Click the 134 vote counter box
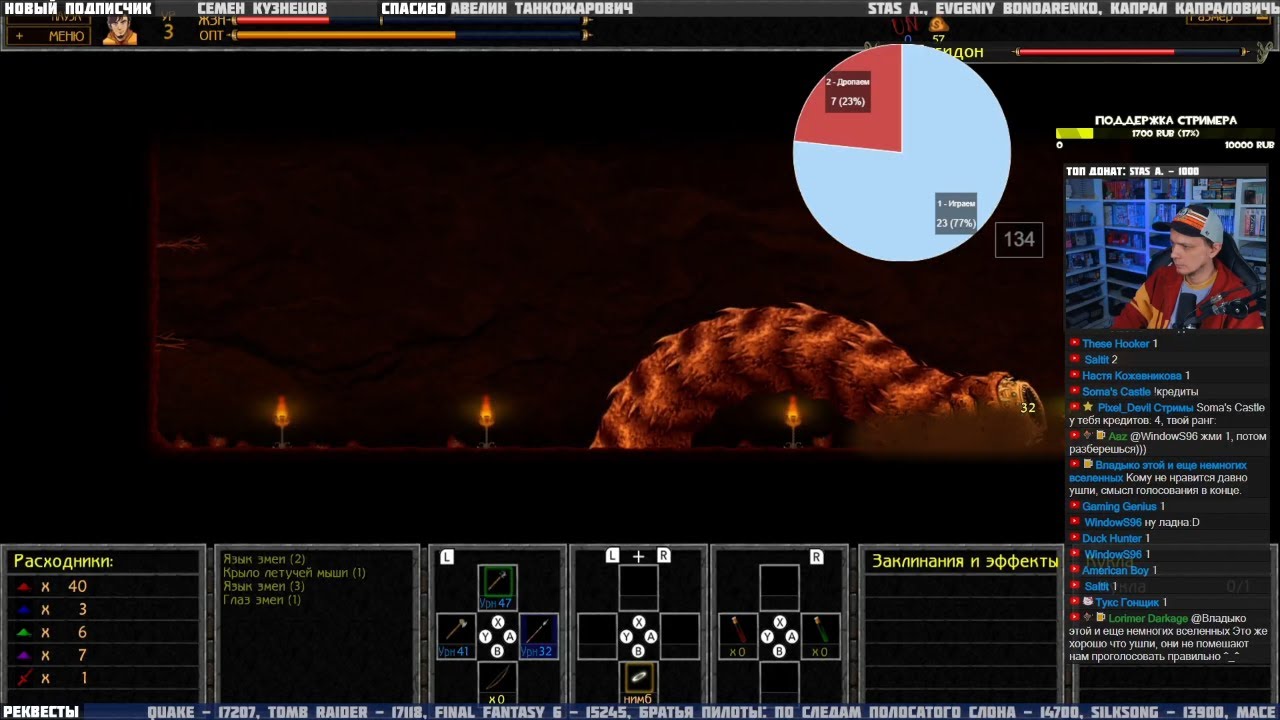1280x720 pixels. pos(1019,239)
